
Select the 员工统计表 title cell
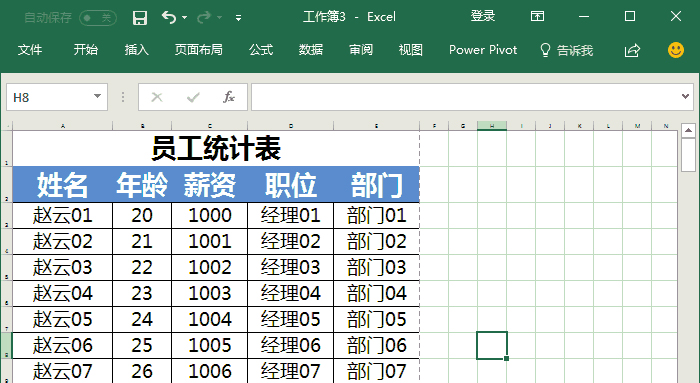[x=216, y=149]
